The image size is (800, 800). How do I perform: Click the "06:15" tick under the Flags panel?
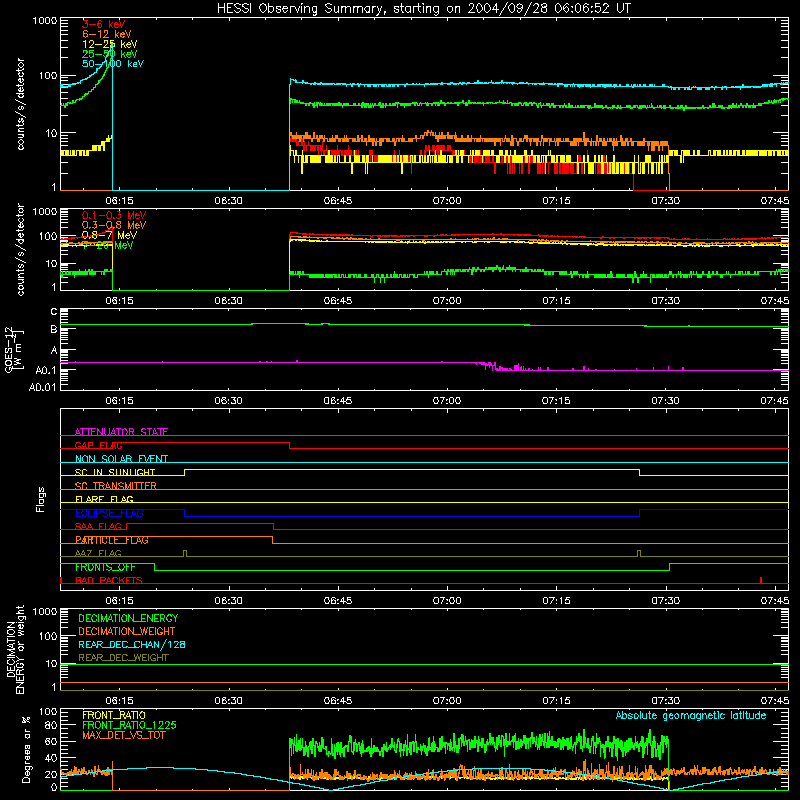119,601
